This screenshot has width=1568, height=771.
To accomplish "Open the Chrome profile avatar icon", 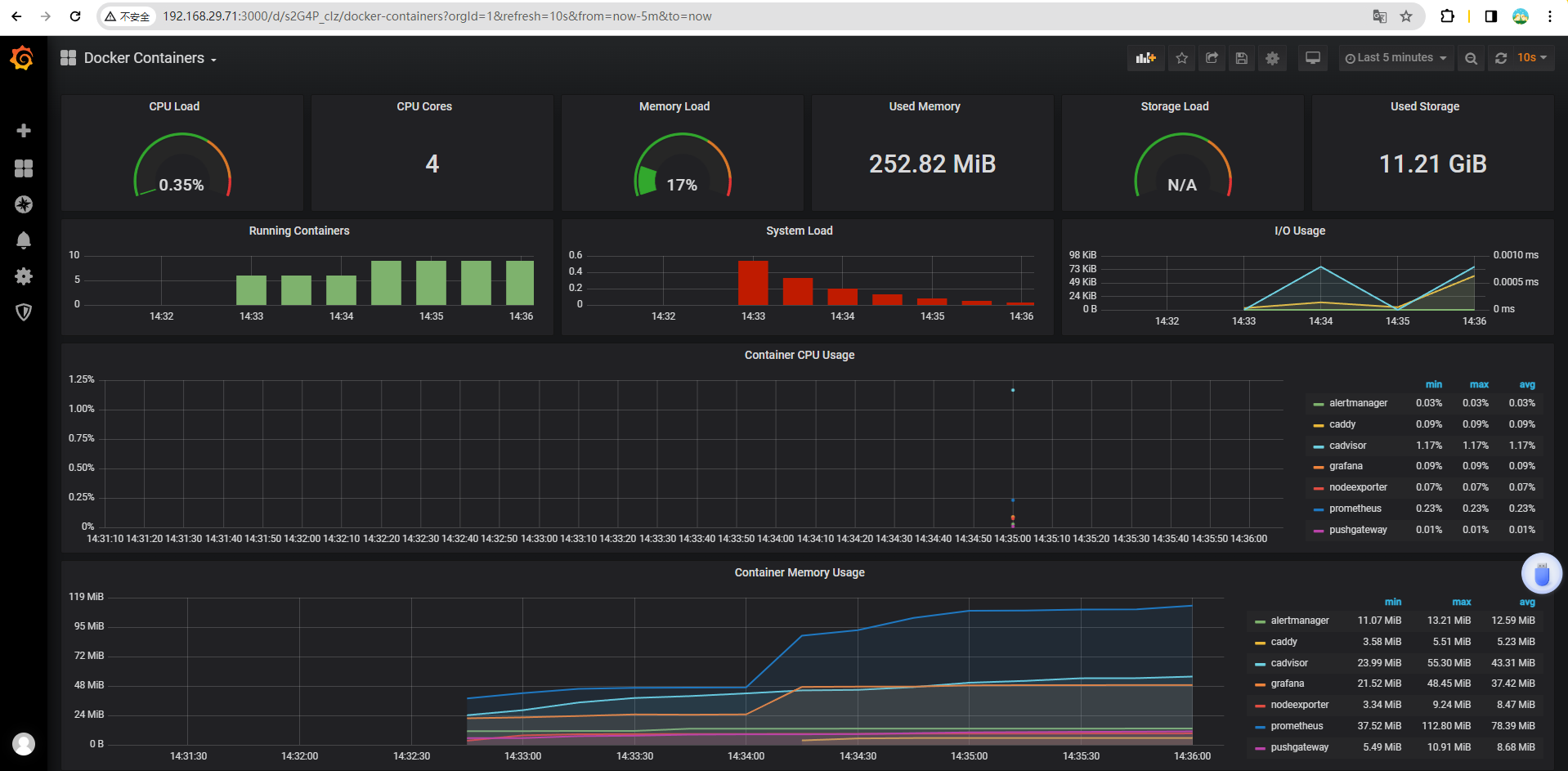I will (x=1521, y=16).
